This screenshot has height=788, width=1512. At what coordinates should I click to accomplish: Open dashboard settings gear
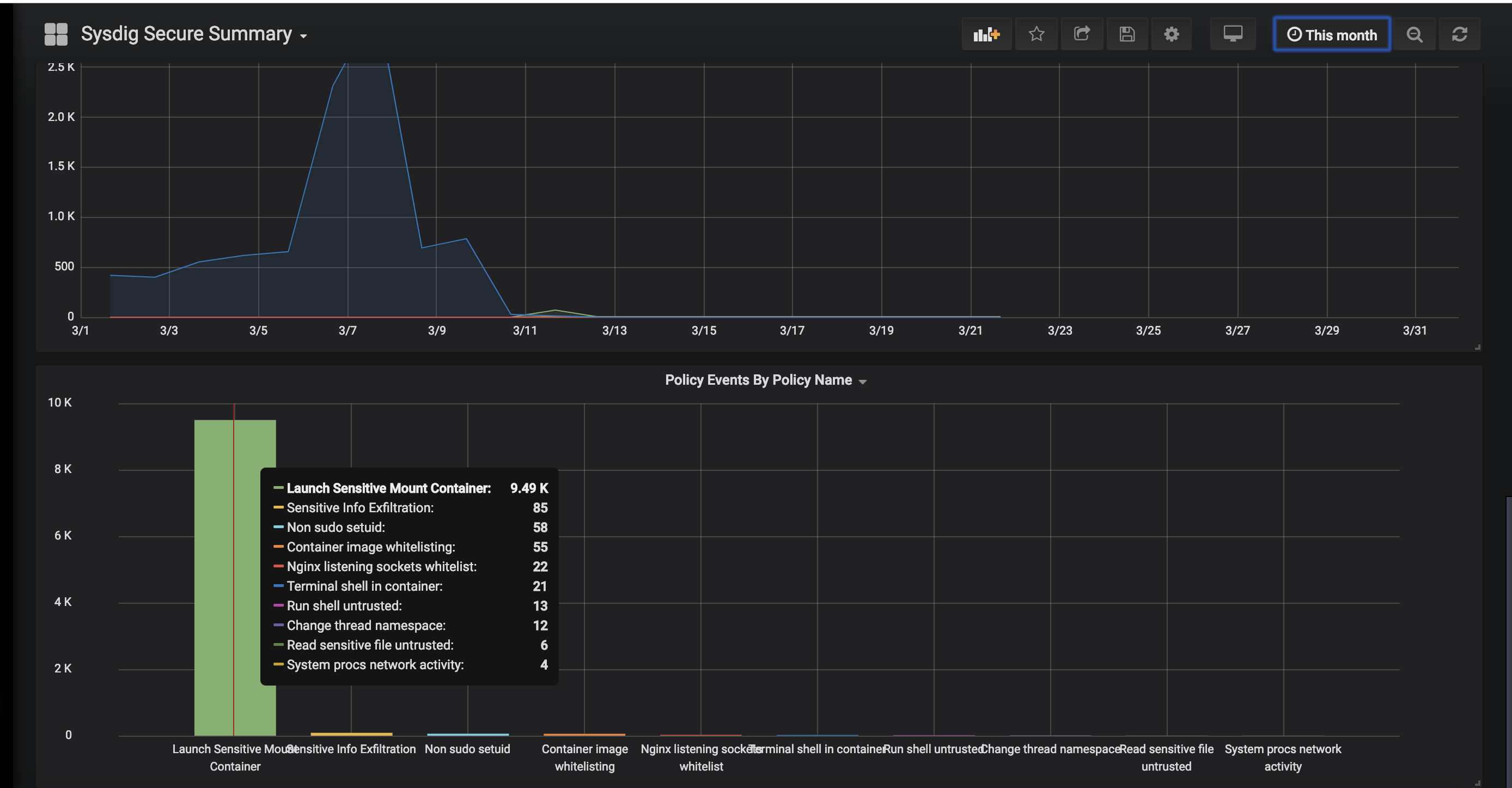pos(1171,34)
